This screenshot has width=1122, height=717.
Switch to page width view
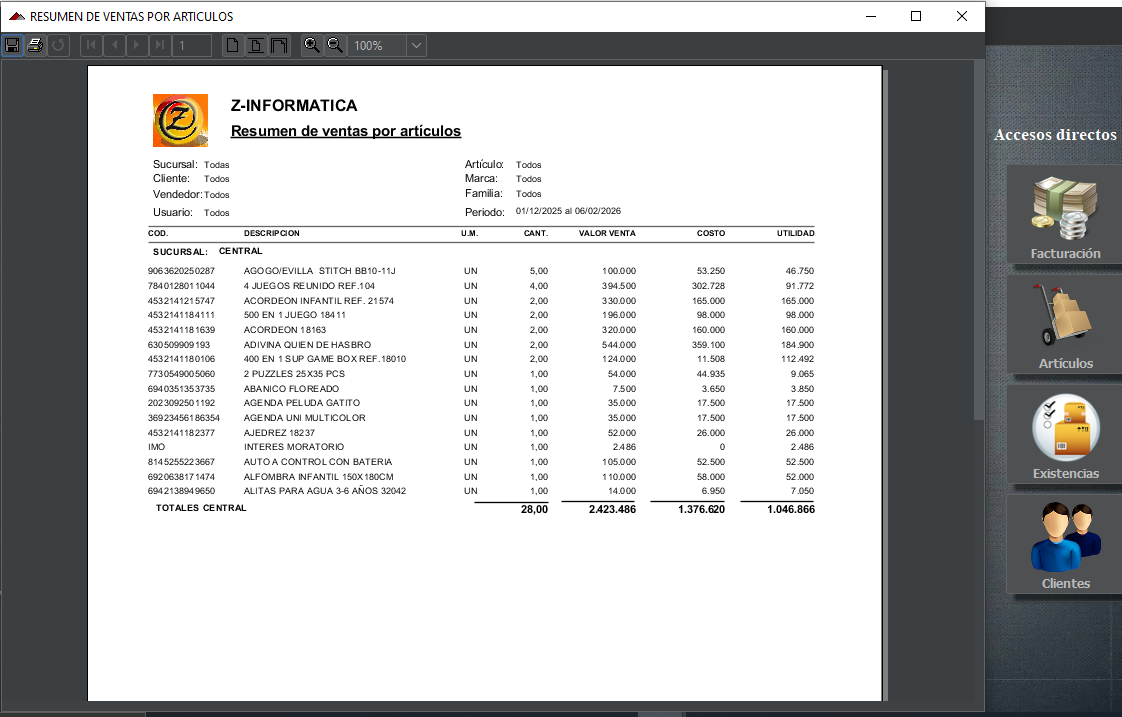pyautogui.click(x=254, y=44)
